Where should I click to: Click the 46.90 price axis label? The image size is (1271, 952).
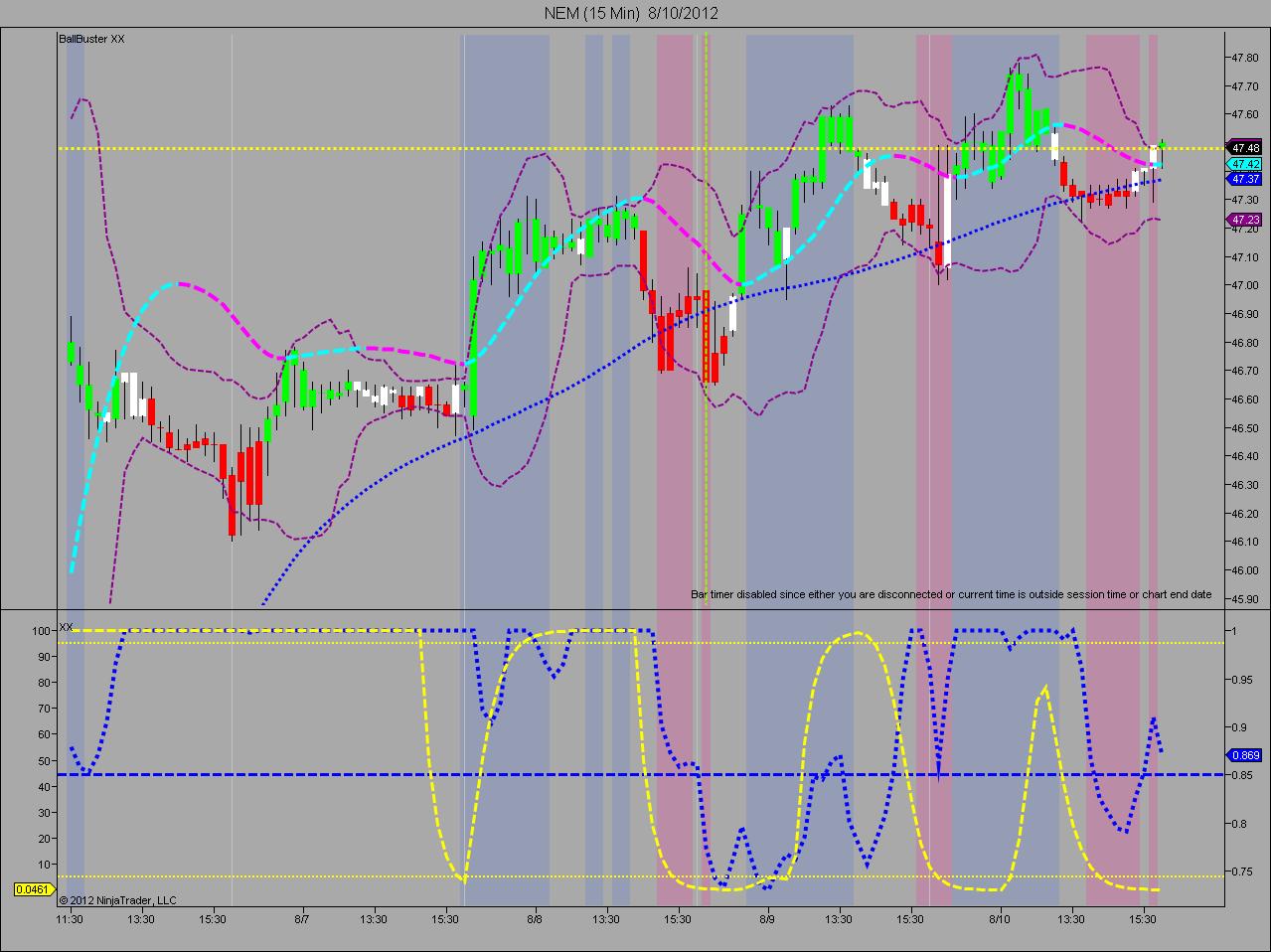click(x=1246, y=314)
